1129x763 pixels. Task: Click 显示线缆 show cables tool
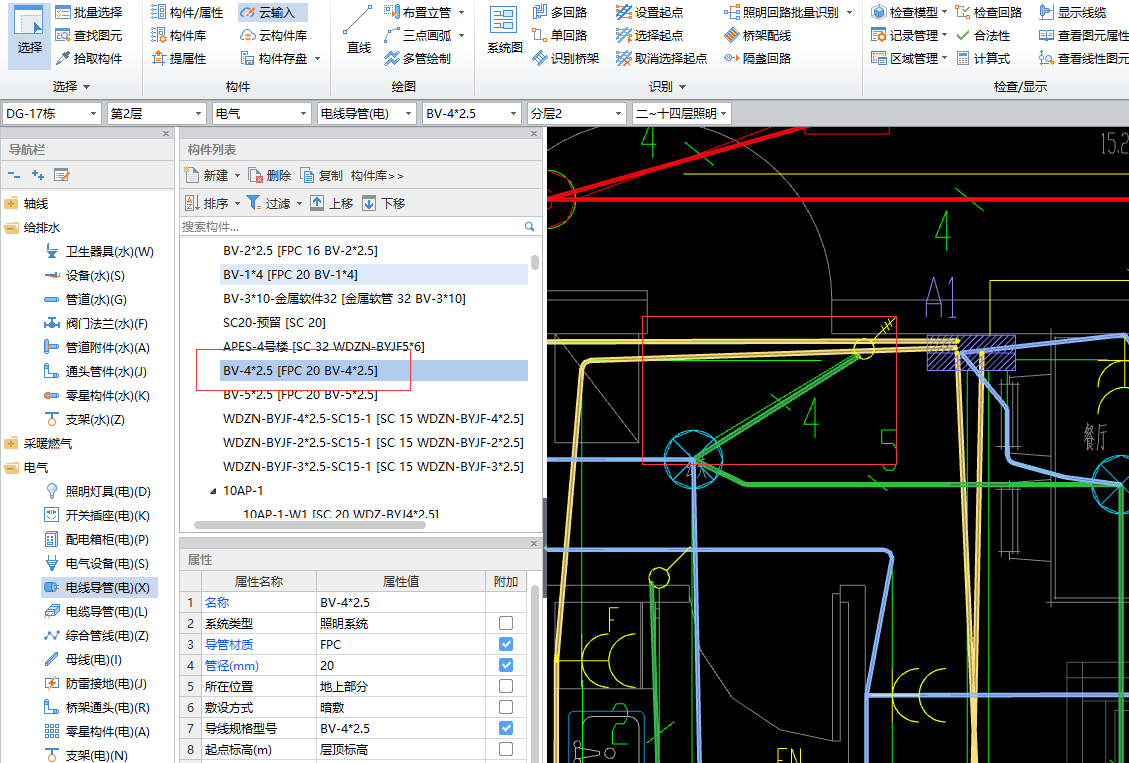pos(1073,12)
